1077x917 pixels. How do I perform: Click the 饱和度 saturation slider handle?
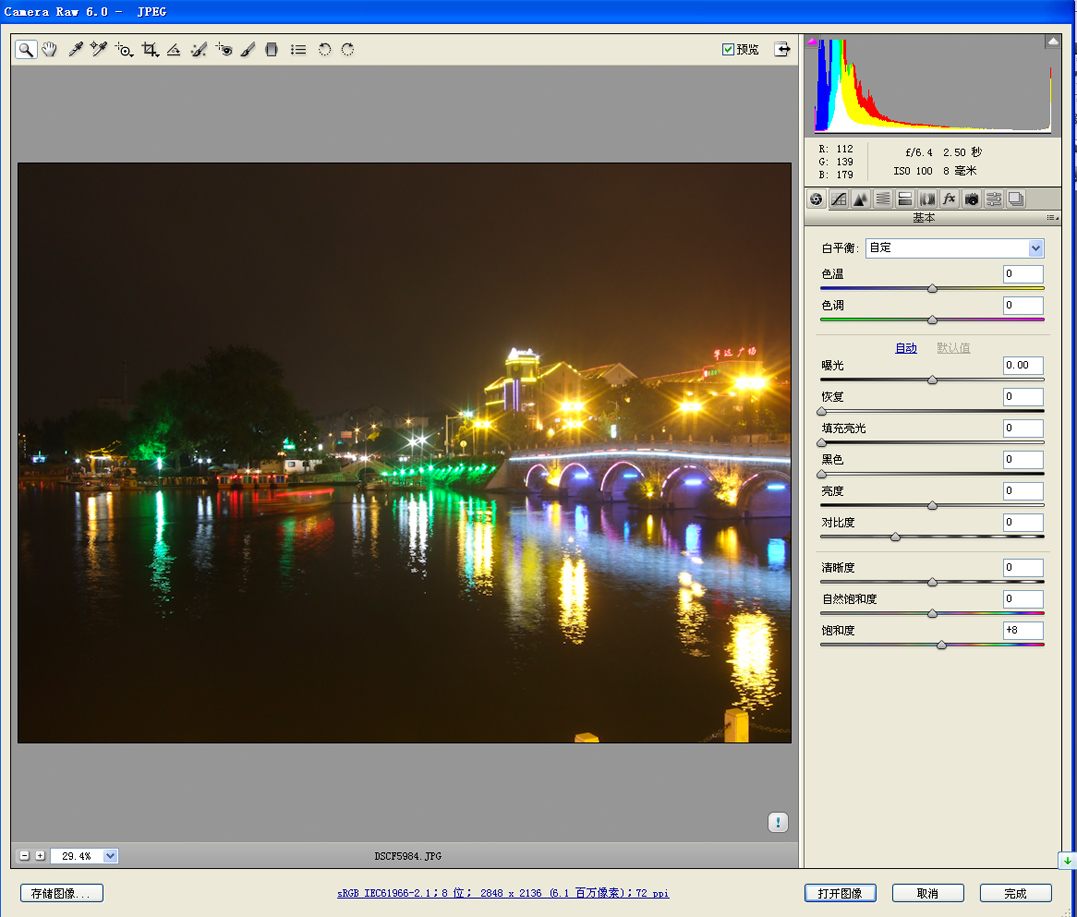pos(941,645)
